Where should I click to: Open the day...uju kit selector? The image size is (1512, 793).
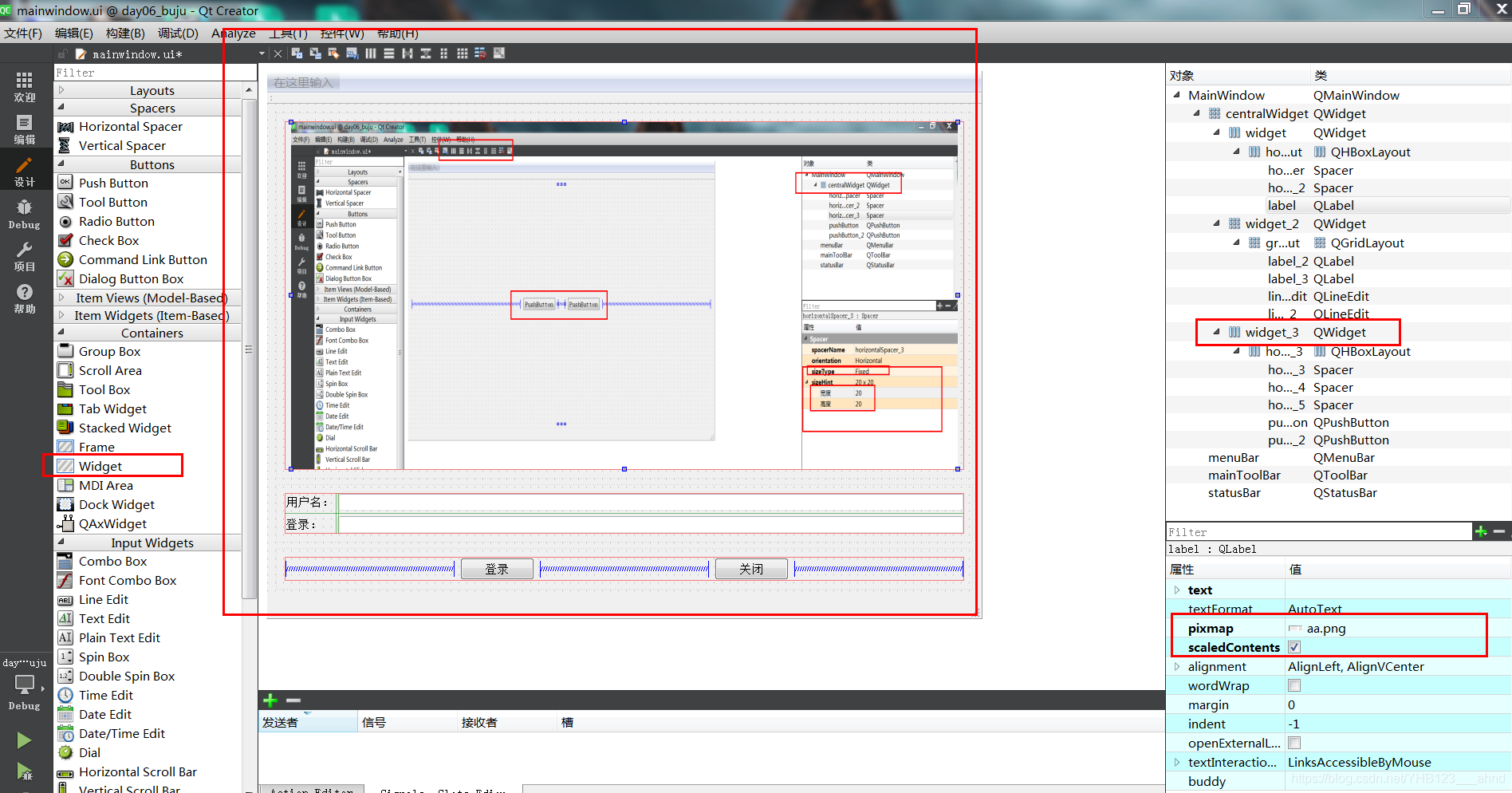tap(25, 684)
